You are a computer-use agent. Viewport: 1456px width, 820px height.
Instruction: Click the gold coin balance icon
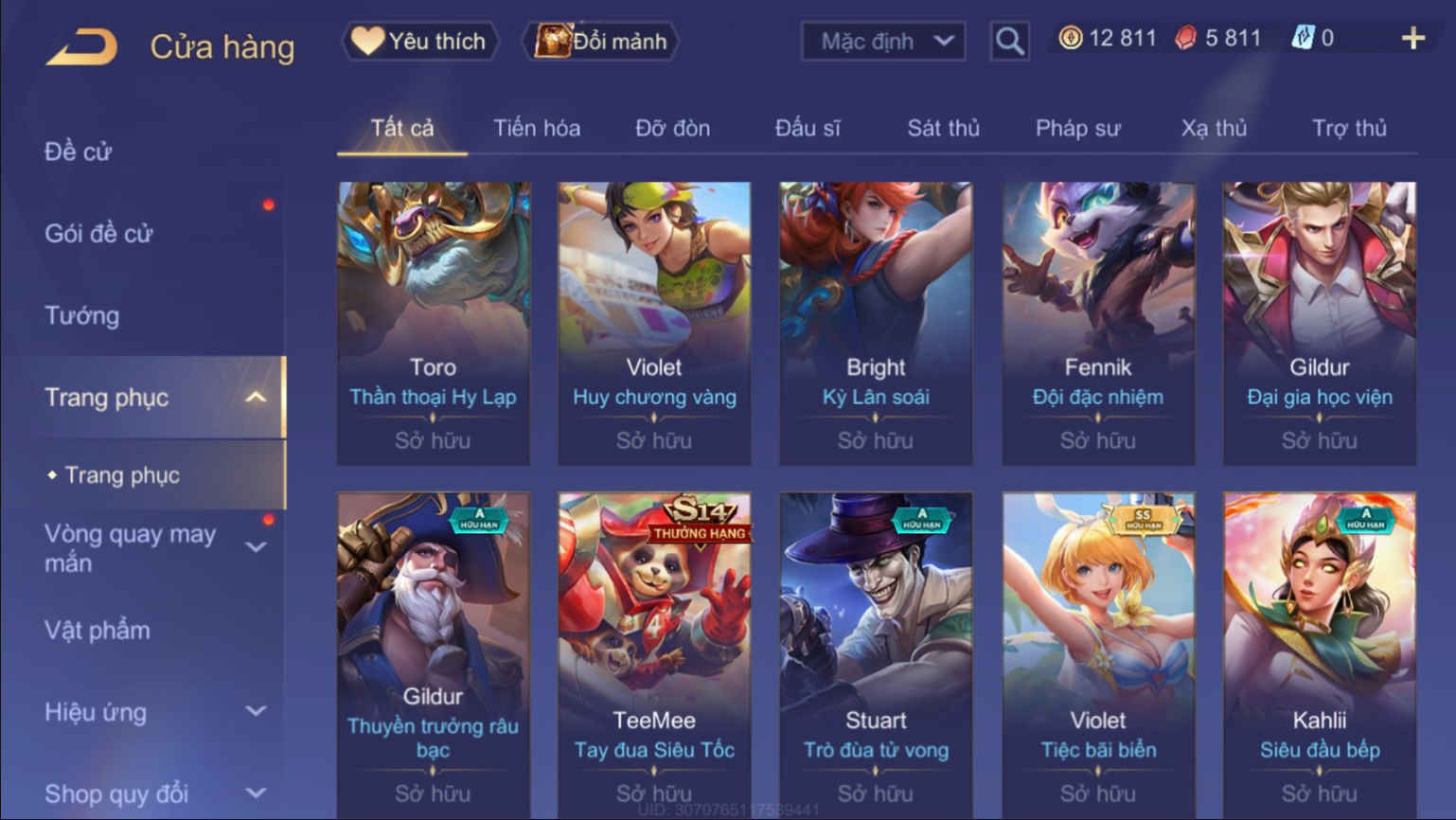1070,39
